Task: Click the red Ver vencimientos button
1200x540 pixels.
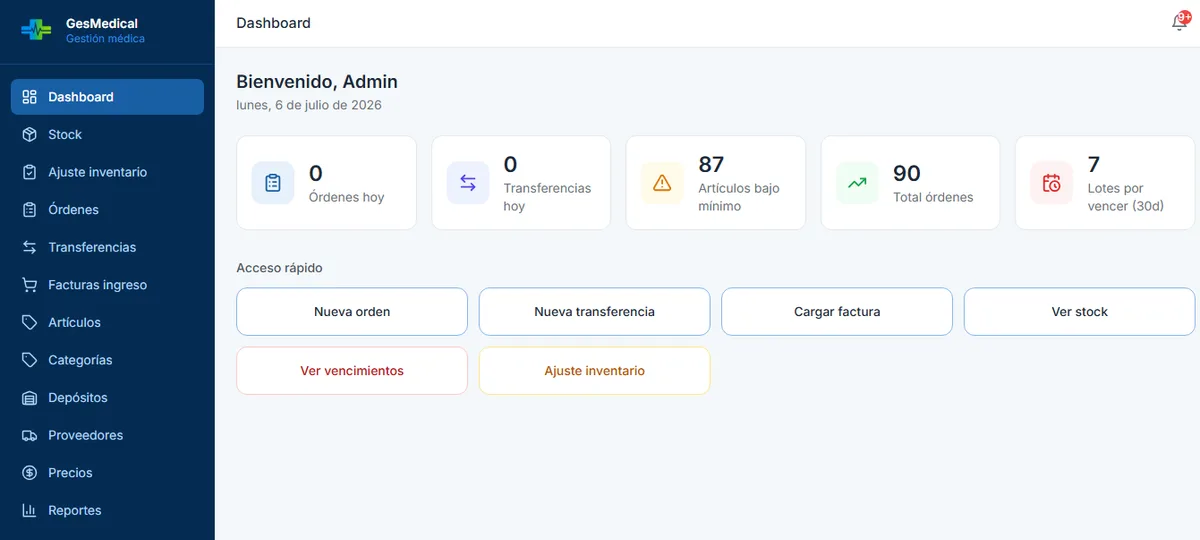Action: (x=352, y=371)
